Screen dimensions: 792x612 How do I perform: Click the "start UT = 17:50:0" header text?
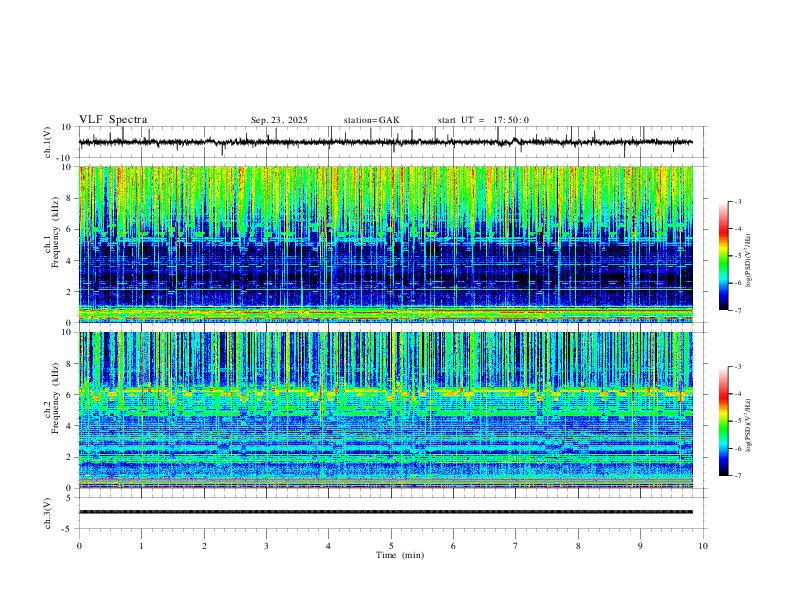pos(483,120)
